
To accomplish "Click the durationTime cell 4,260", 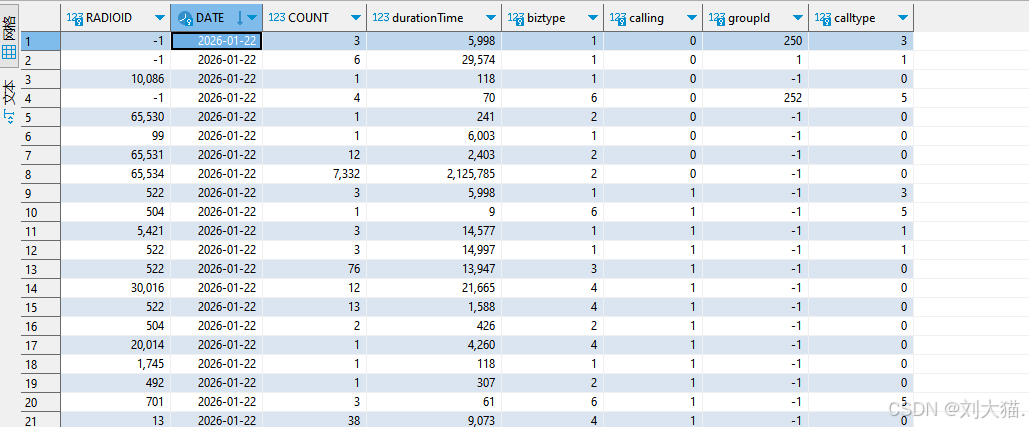I will point(434,345).
